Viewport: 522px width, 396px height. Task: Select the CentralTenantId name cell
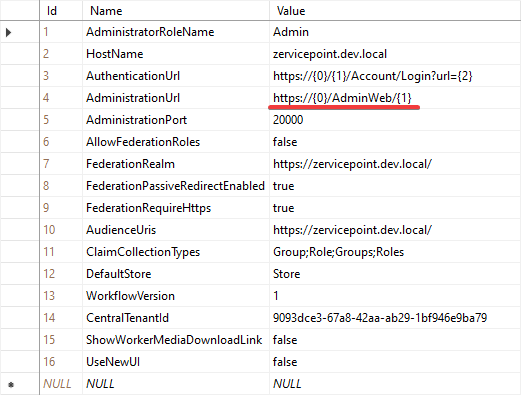176,318
